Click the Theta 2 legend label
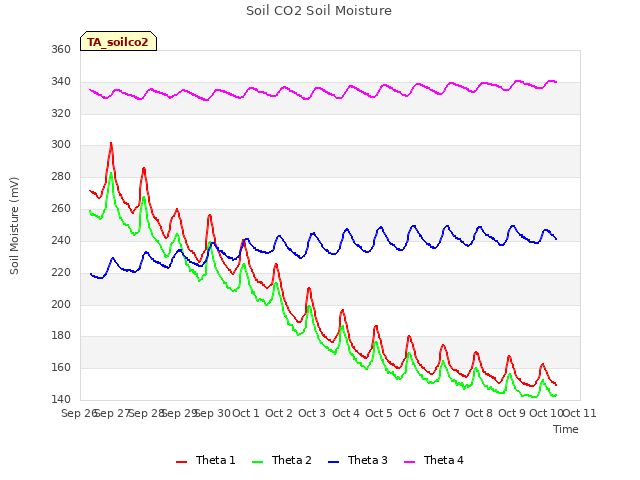640x480 pixels. (x=291, y=460)
